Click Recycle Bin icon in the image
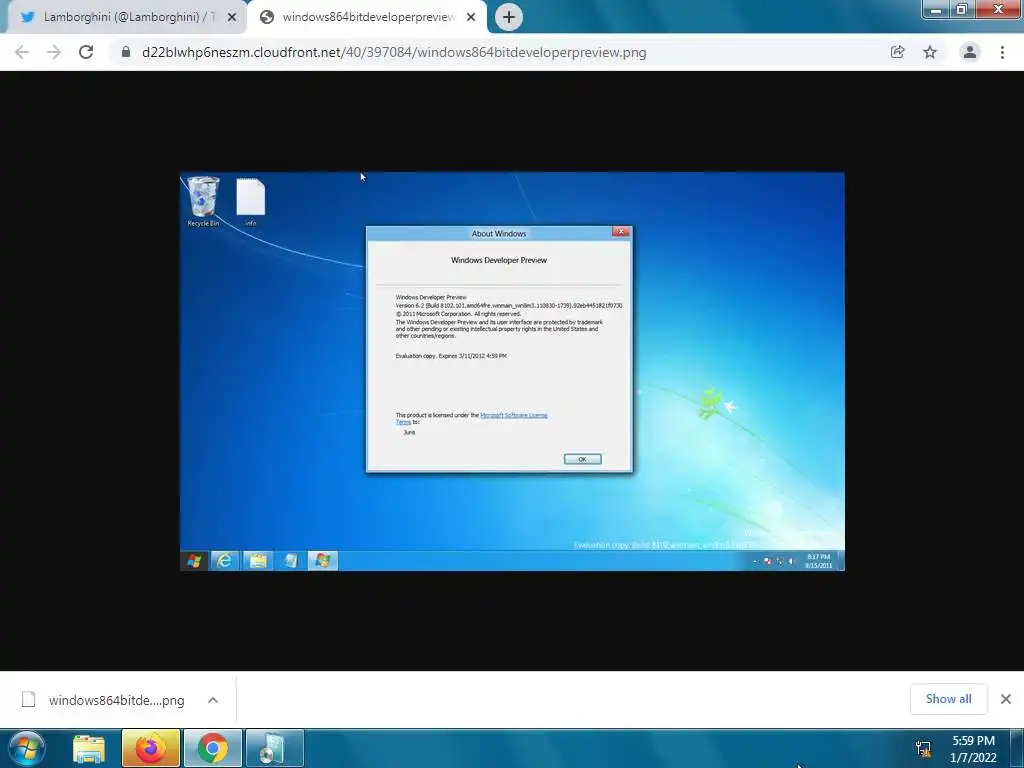The height and width of the screenshot is (768, 1024). pyautogui.click(x=203, y=202)
